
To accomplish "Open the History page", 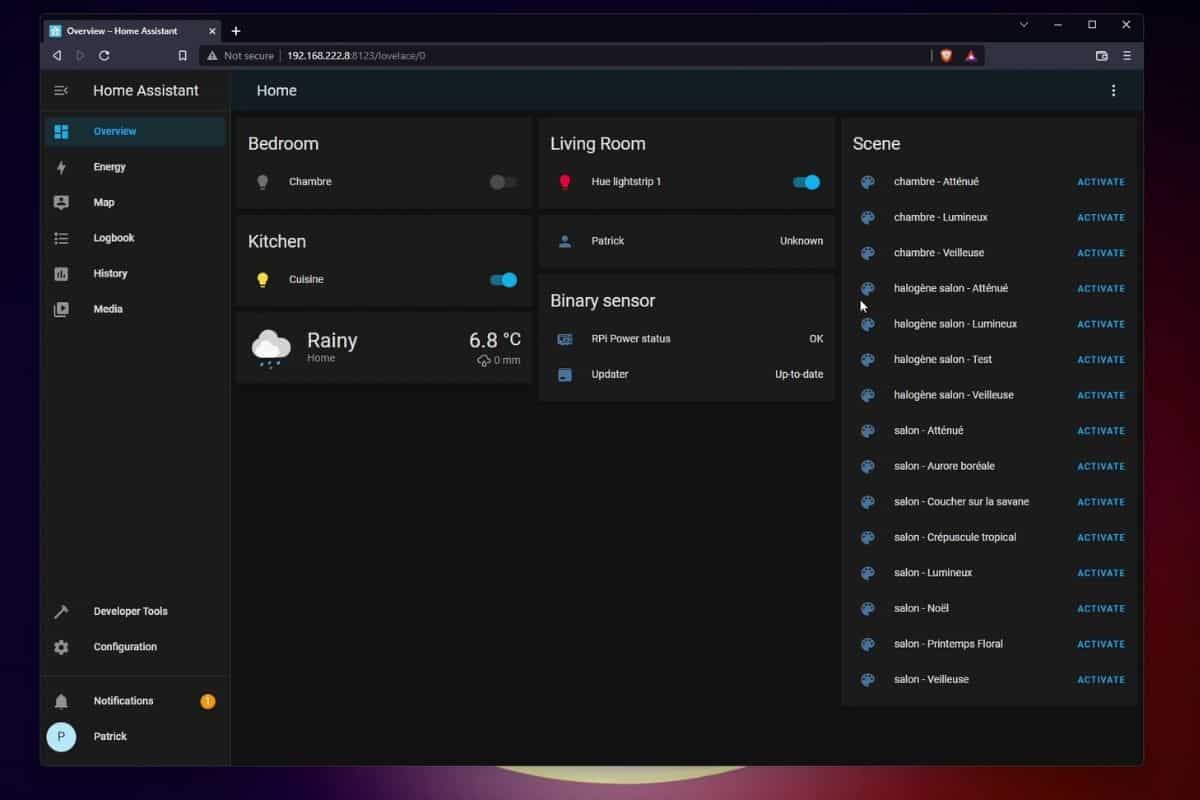I will (135, 273).
